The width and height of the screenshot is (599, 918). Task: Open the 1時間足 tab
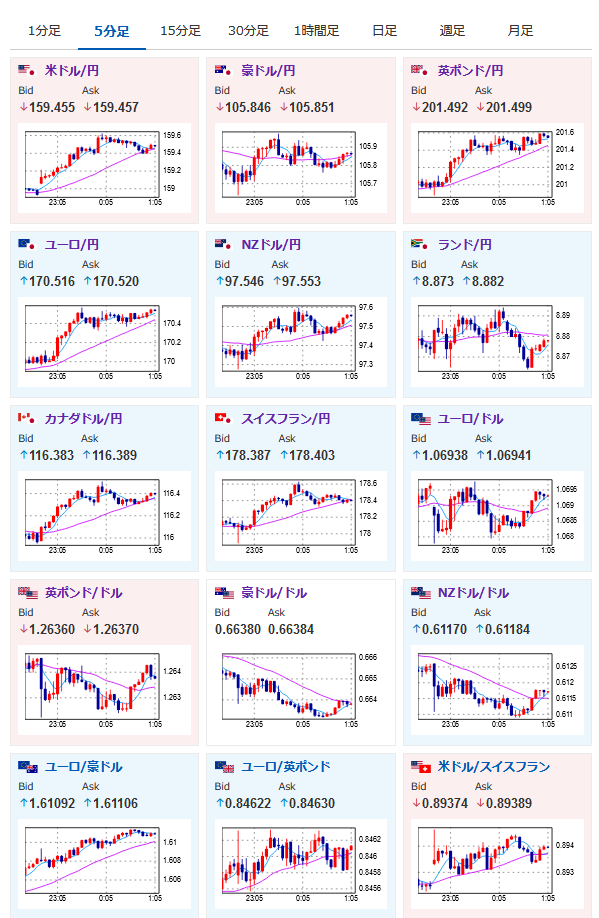pyautogui.click(x=316, y=31)
